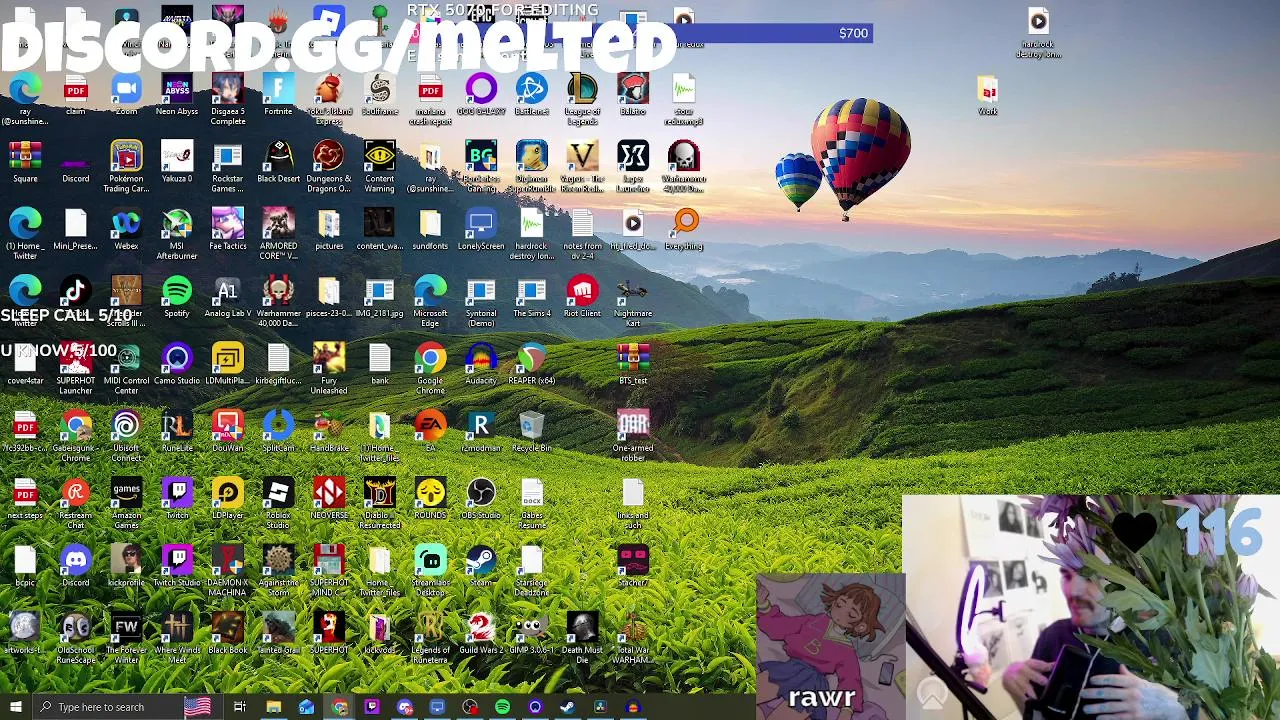Launch the Ubisoft Connect shortcut
Image resolution: width=1280 pixels, height=720 pixels.
(126, 434)
